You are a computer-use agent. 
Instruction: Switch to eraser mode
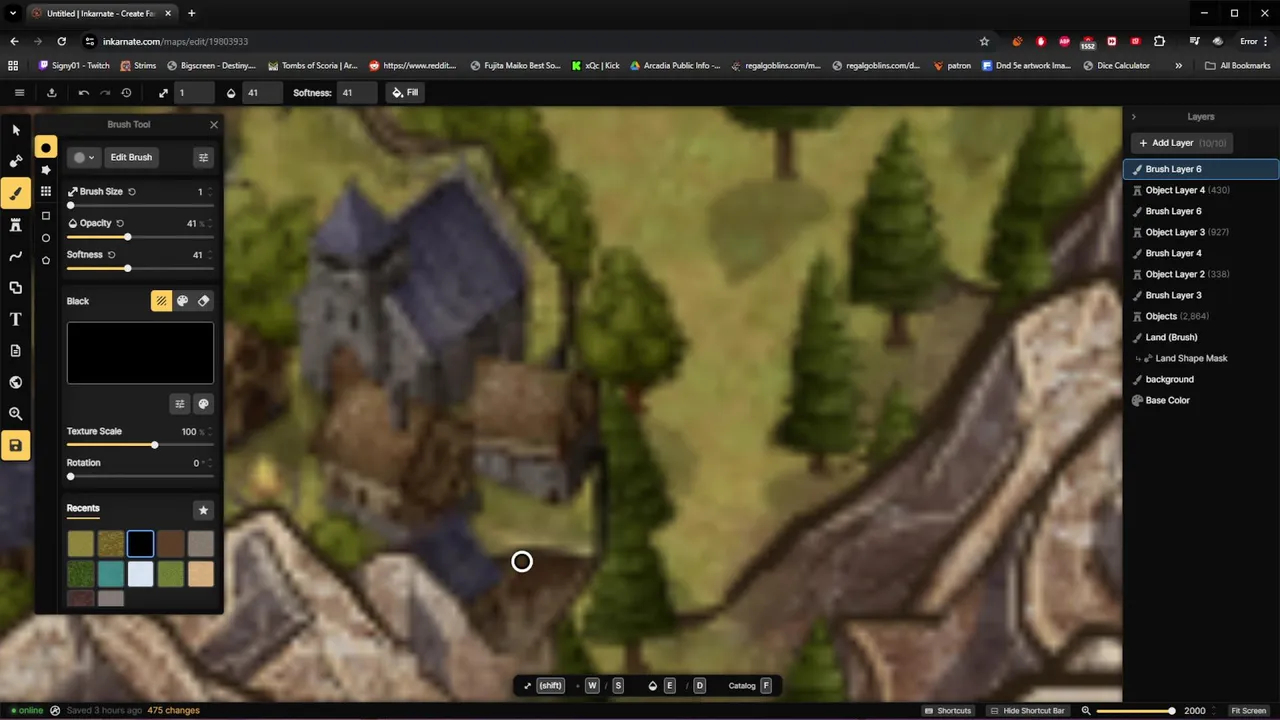click(204, 301)
